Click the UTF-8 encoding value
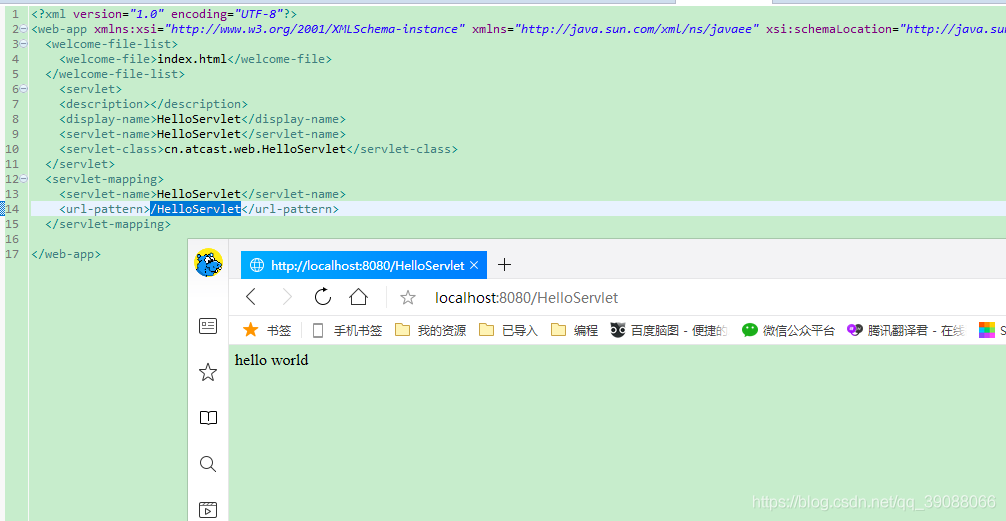The width and height of the screenshot is (1006, 521). pyautogui.click(x=257, y=13)
